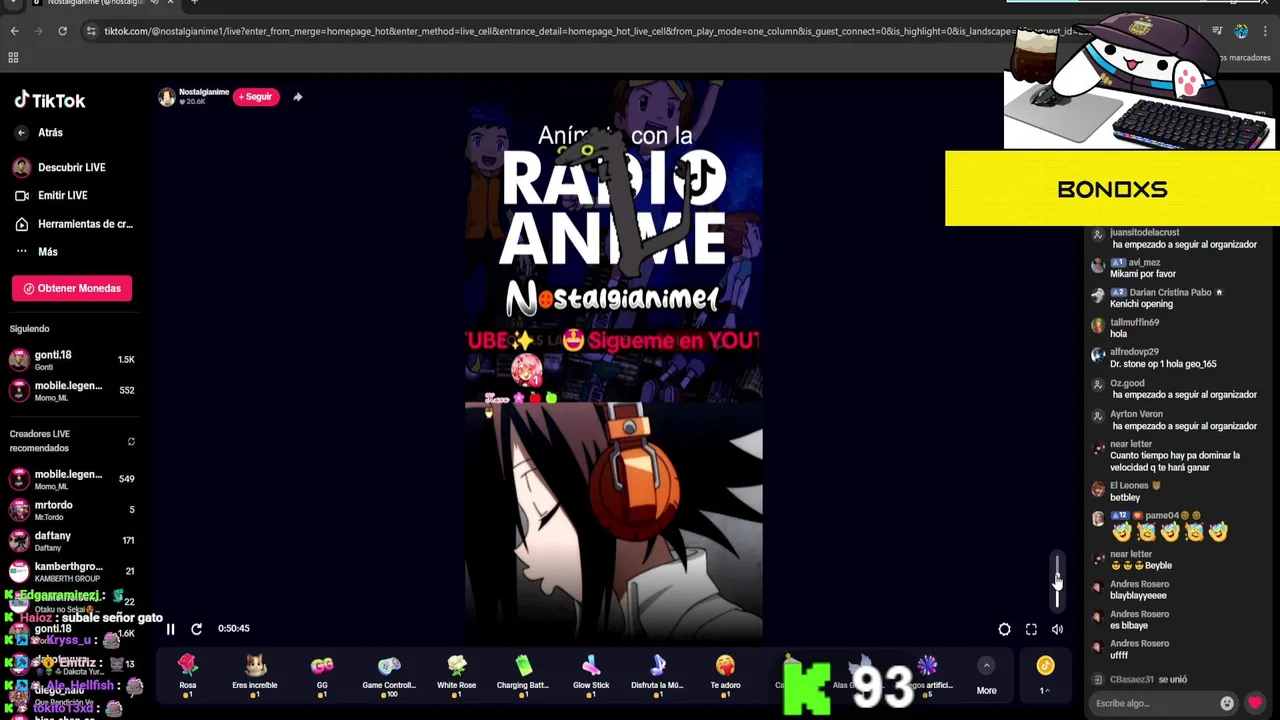The width and height of the screenshot is (1280, 720).
Task: Send the Rosa gift
Action: click(x=187, y=675)
